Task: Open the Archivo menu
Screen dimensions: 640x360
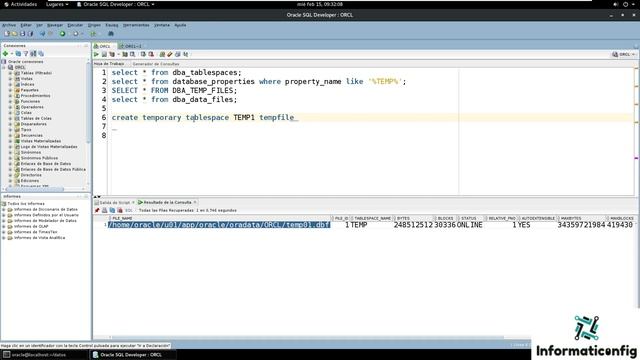Action: (x=9, y=25)
